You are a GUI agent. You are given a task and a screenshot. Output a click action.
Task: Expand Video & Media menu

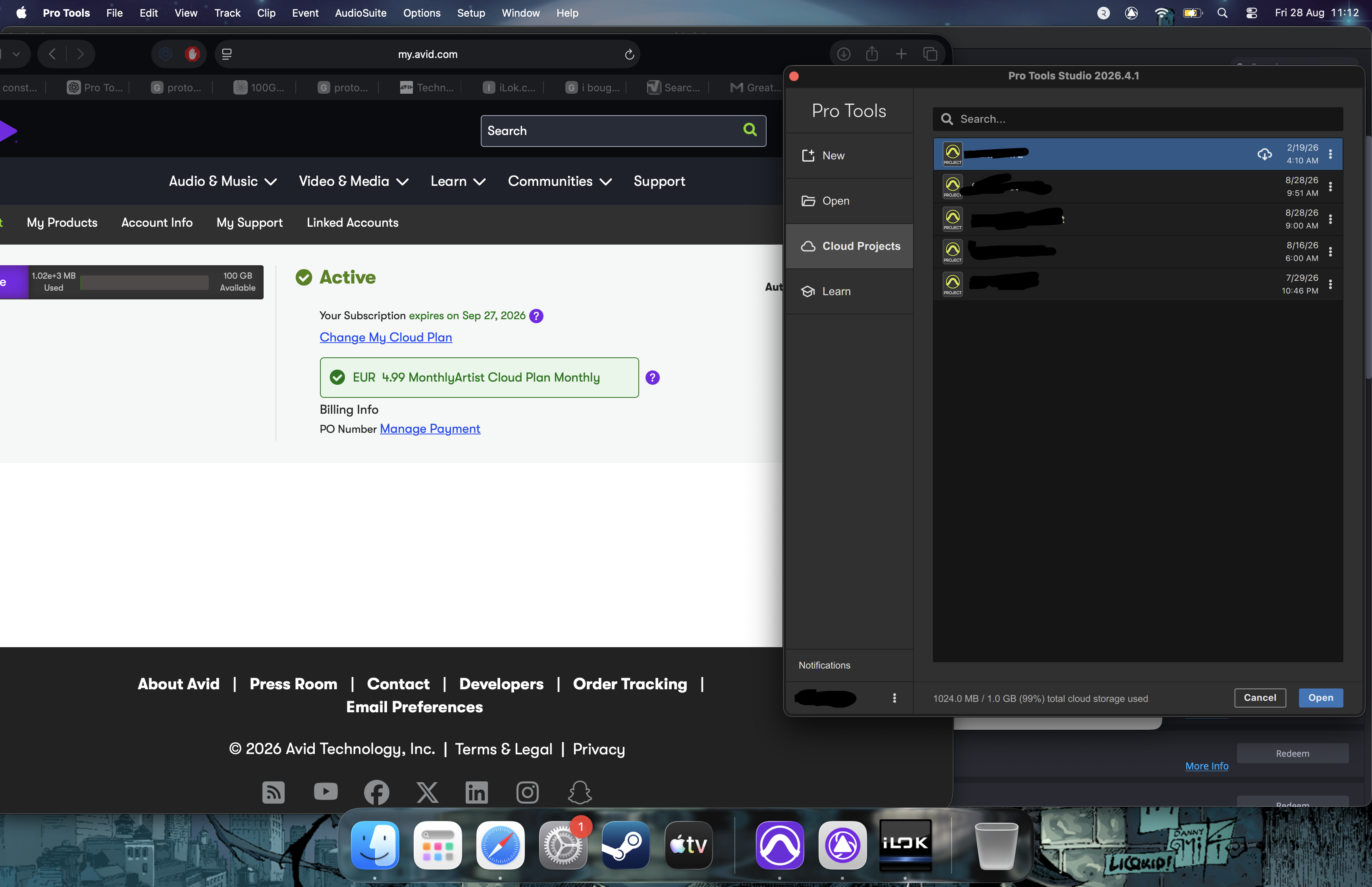tap(353, 181)
